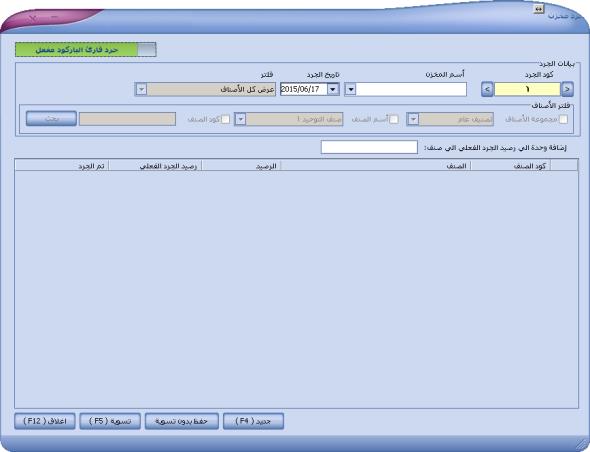Check the مجموعة الأصناف checkbox

click(x=563, y=119)
